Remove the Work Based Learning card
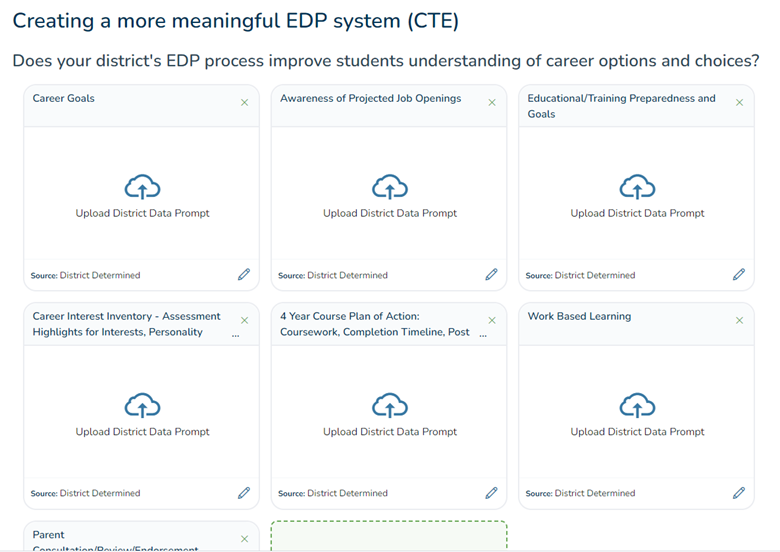The image size is (780, 552). (x=739, y=320)
